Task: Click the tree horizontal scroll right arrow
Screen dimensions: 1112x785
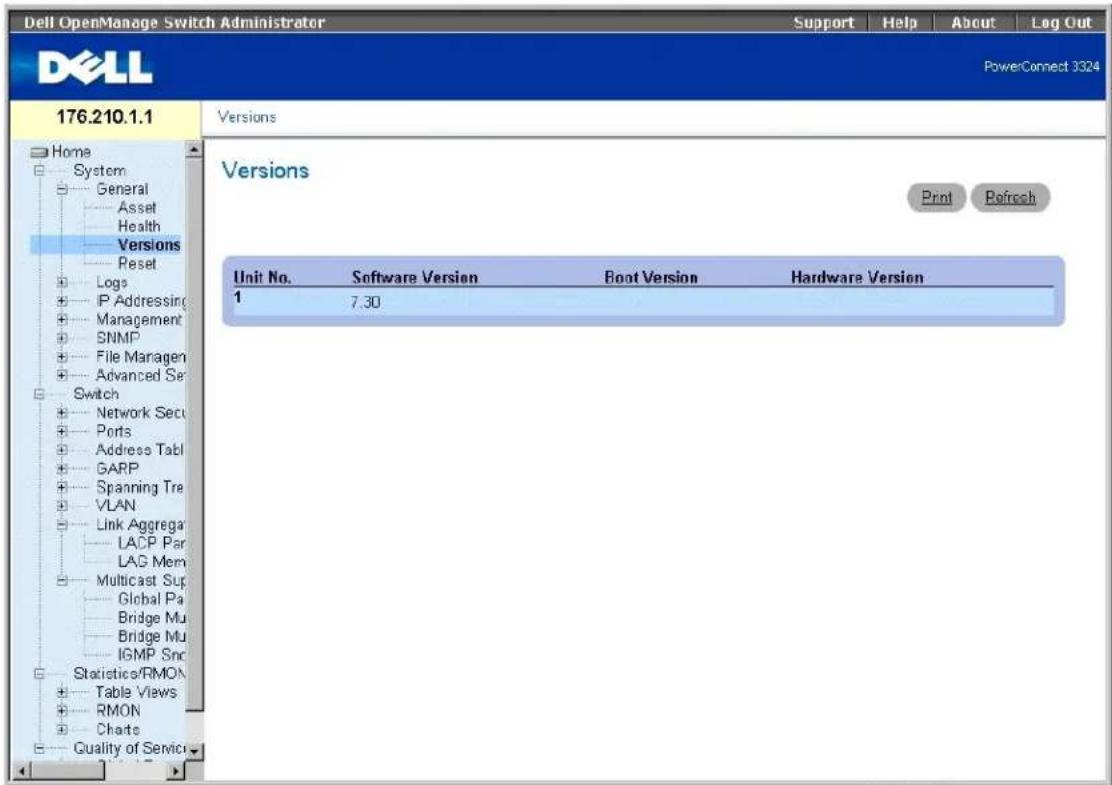Action: (x=177, y=770)
